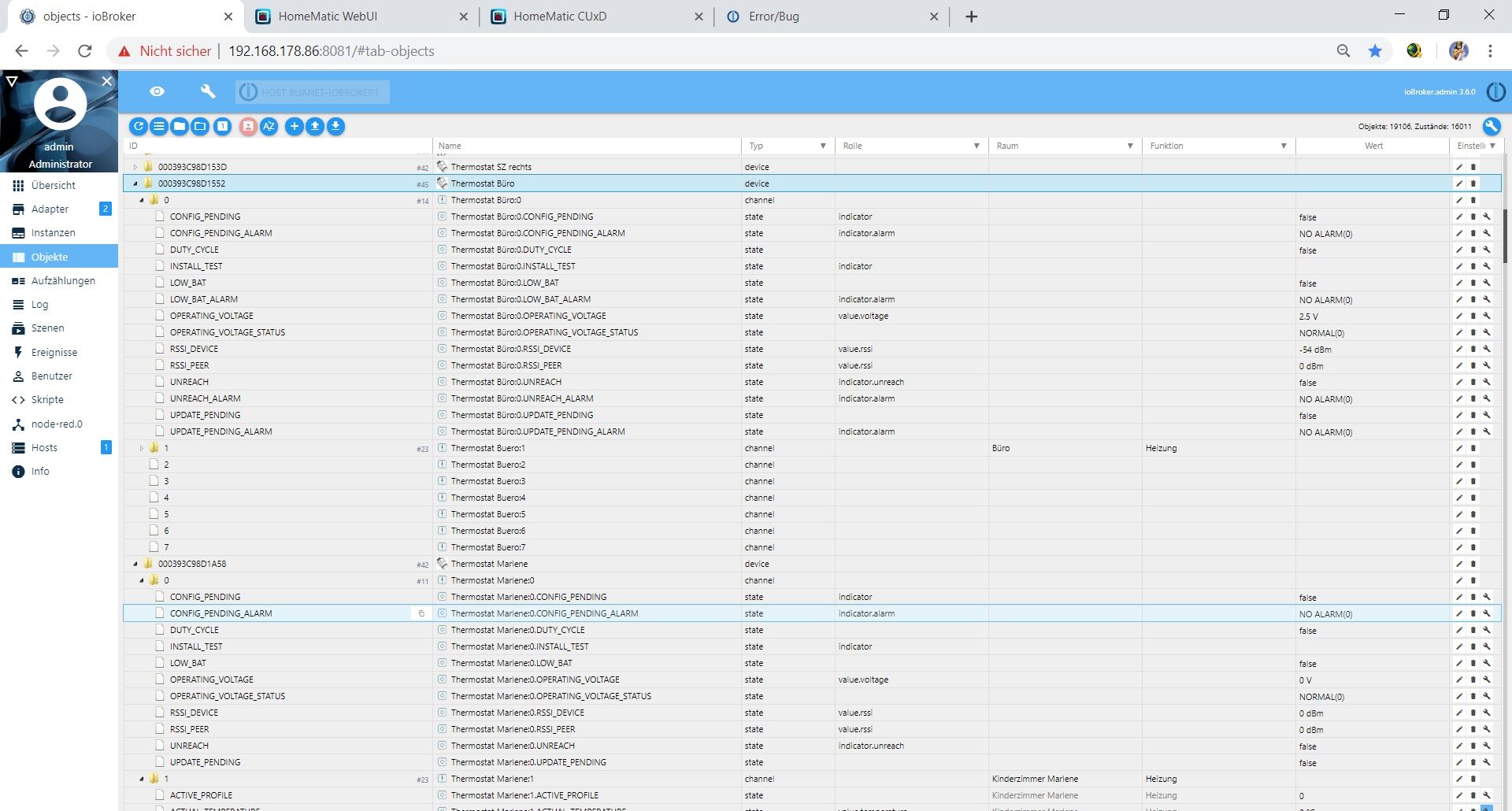
Task: Click the filled folder toolbar button
Action: pos(180,126)
